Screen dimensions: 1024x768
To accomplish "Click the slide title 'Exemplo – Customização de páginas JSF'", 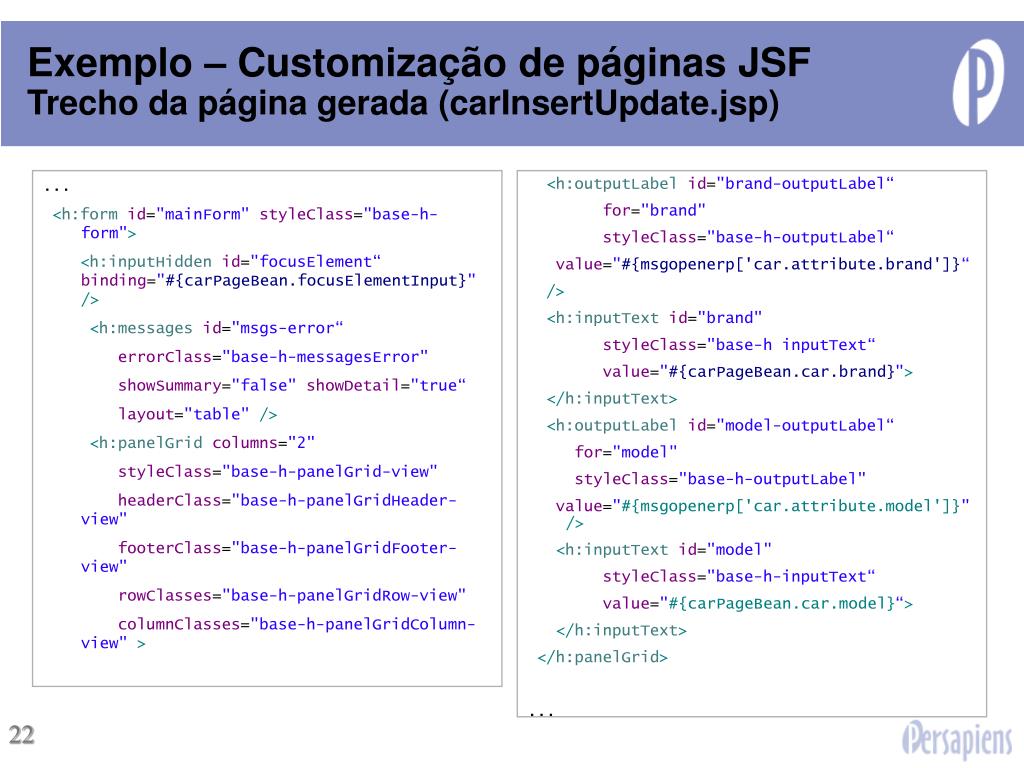I will (x=419, y=63).
